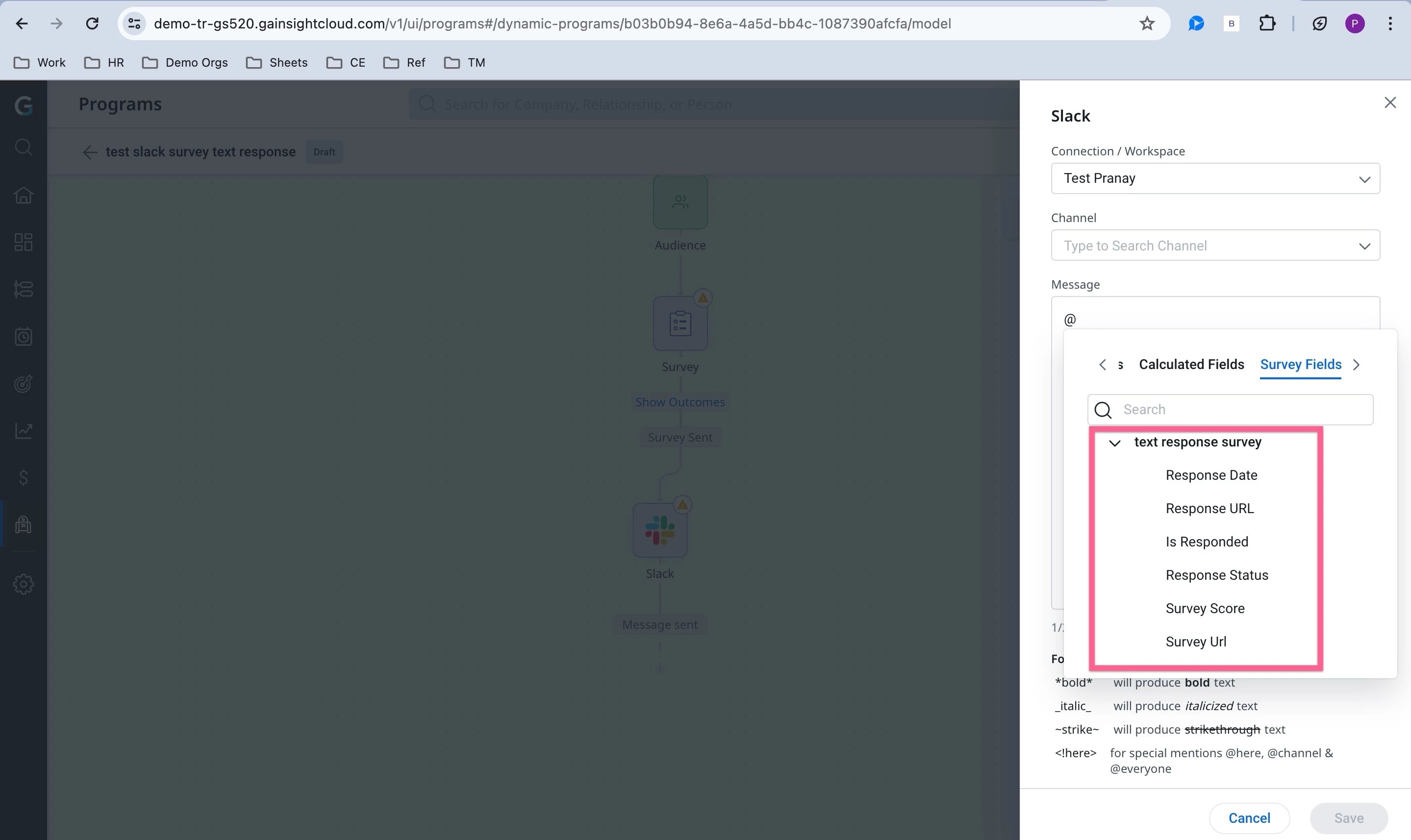Open the TM bookmarks folder
Screen dimensions: 1411x840
click(465, 62)
